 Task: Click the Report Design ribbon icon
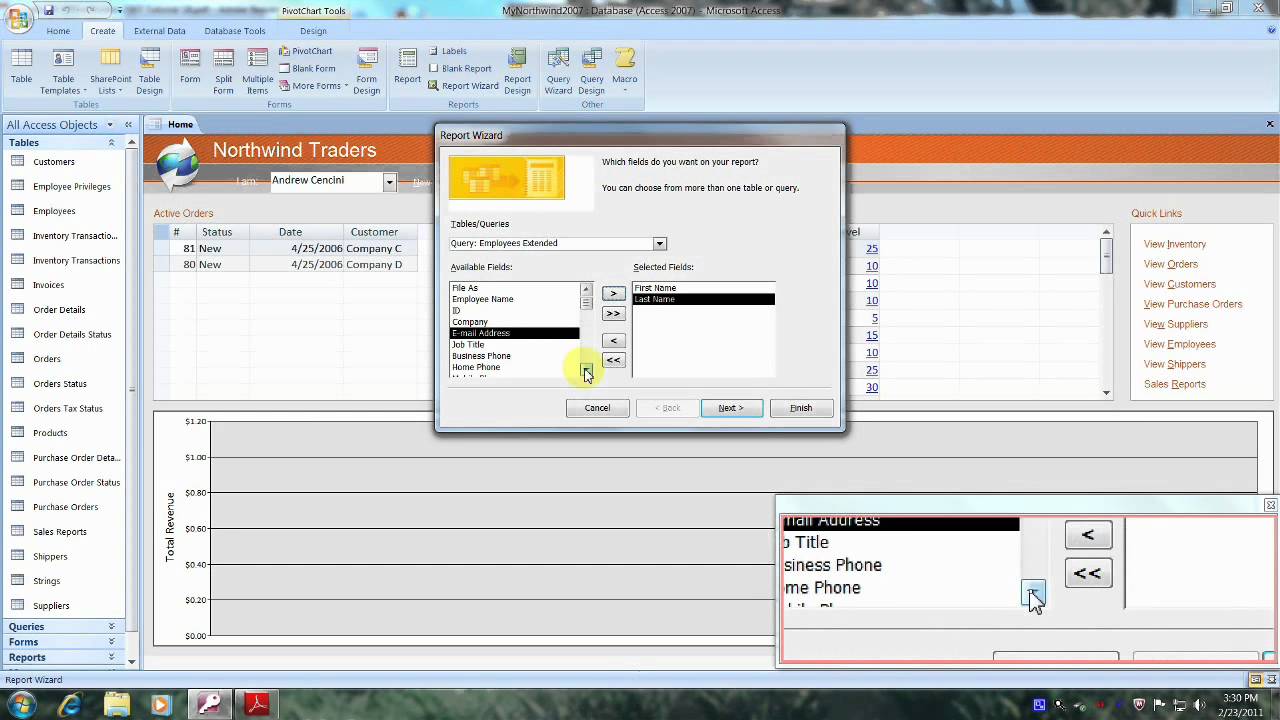coord(518,71)
